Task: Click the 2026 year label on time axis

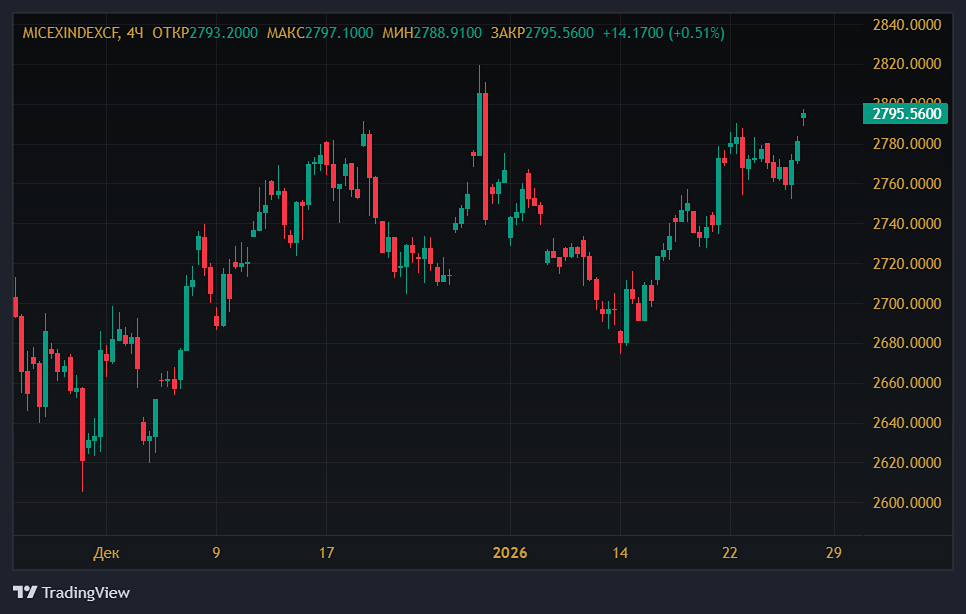Action: pyautogui.click(x=510, y=552)
